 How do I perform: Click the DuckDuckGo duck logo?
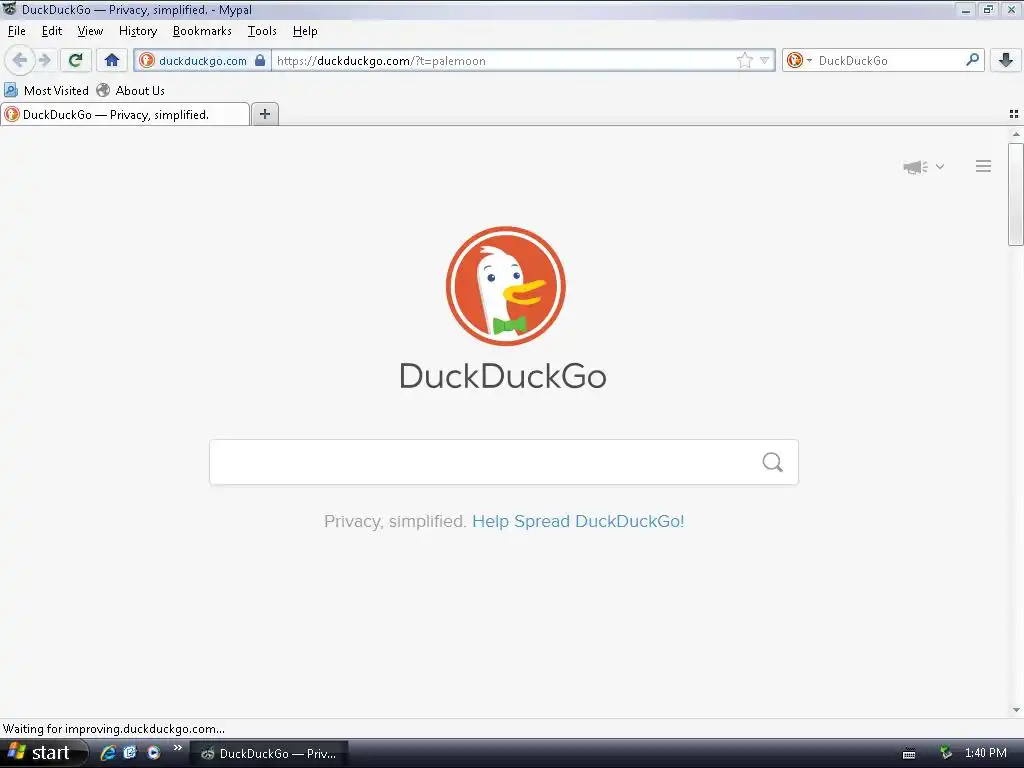(505, 286)
